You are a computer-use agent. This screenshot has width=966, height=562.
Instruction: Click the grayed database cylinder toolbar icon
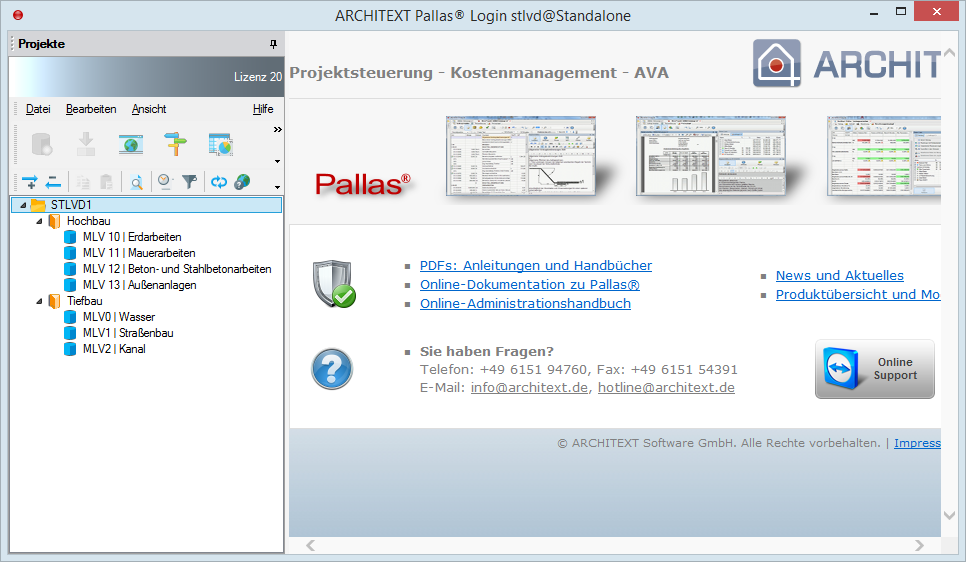coord(42,144)
